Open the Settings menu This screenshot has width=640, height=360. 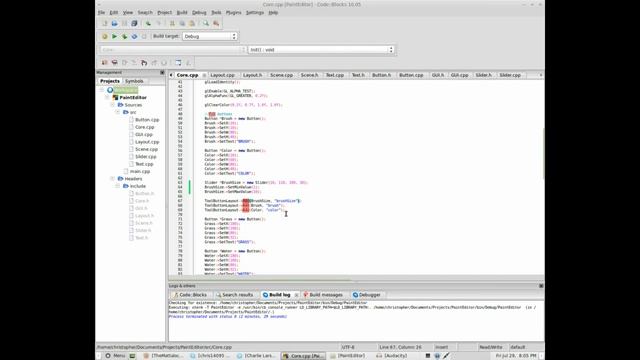[255, 13]
